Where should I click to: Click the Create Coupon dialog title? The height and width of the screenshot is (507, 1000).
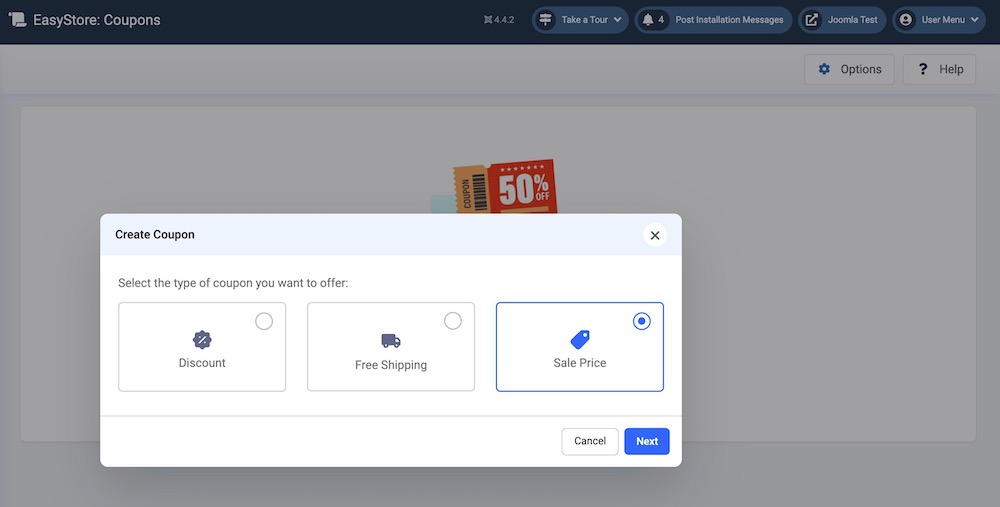[155, 235]
